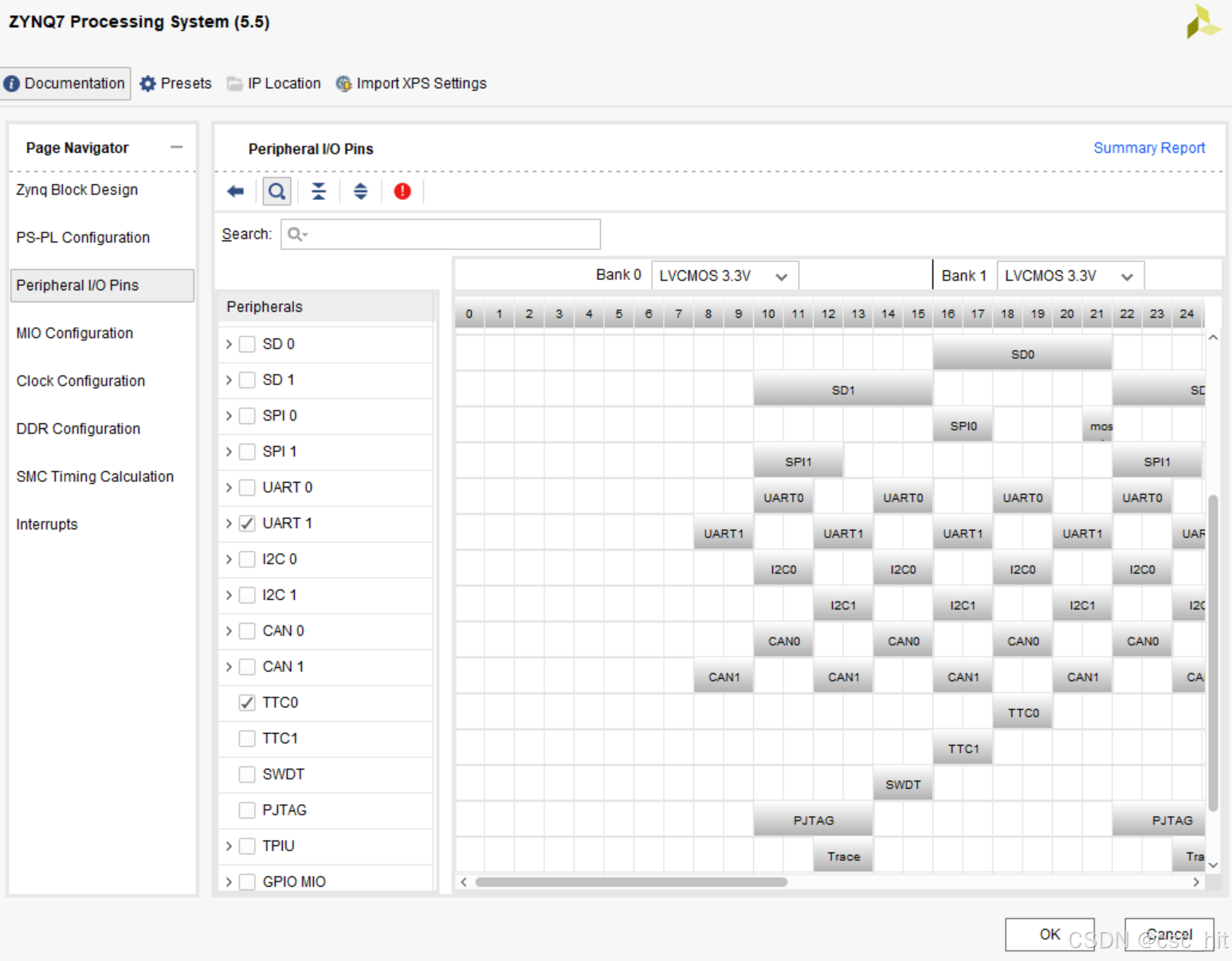1232x961 pixels.
Task: Open the MIO Configuration page
Action: 75,333
